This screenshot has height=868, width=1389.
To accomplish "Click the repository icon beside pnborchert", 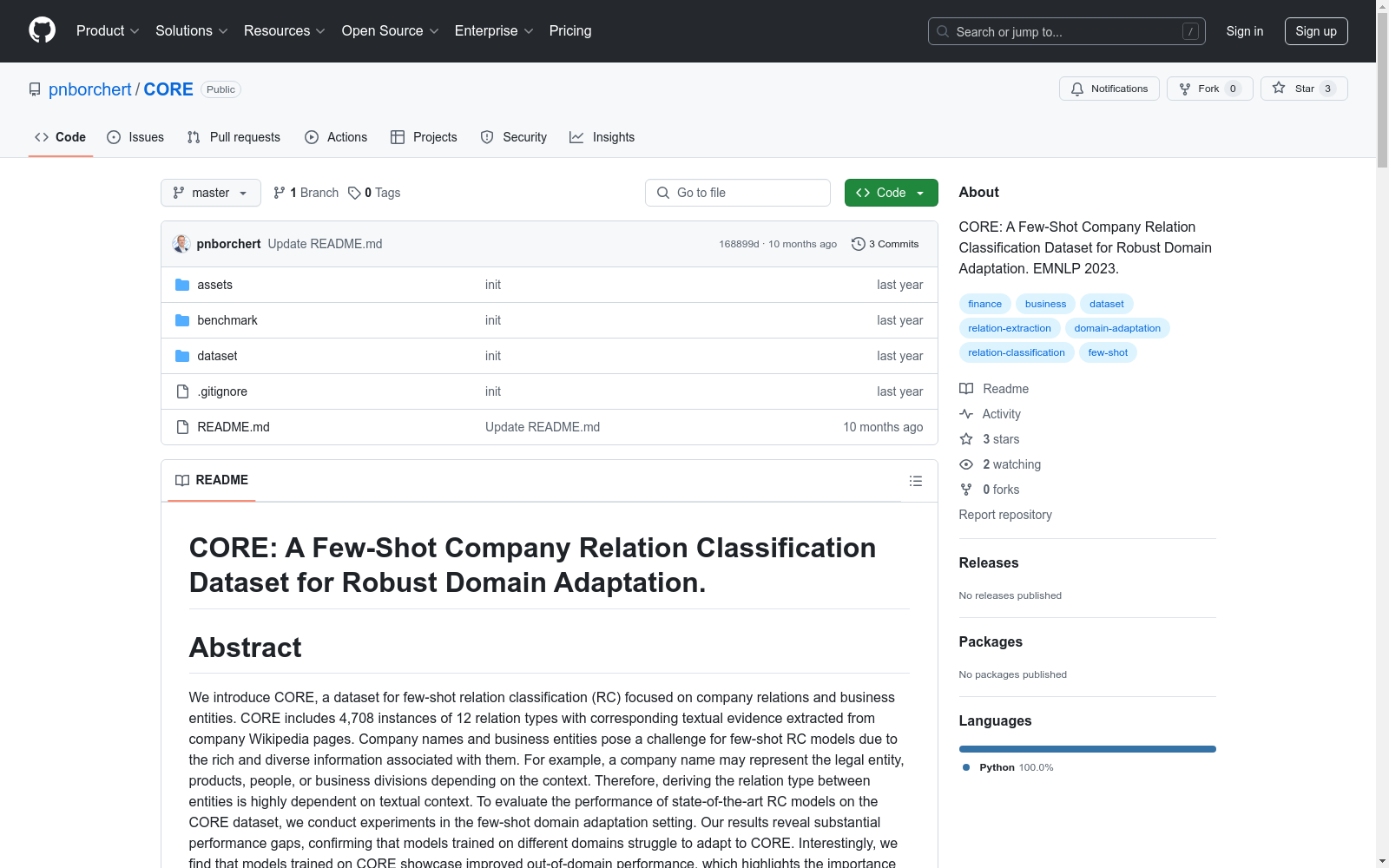I will coord(35,89).
